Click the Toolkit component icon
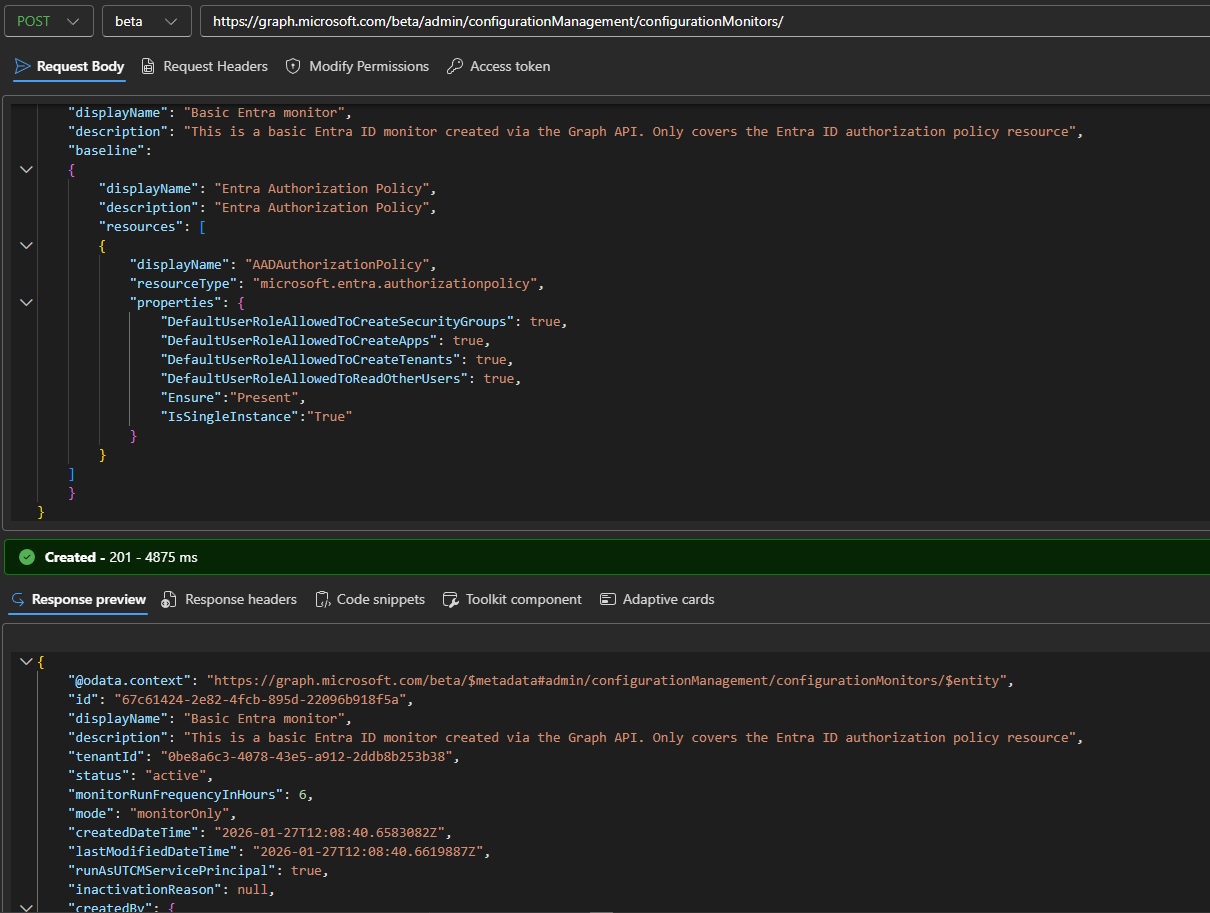The height and width of the screenshot is (913, 1210). point(450,599)
